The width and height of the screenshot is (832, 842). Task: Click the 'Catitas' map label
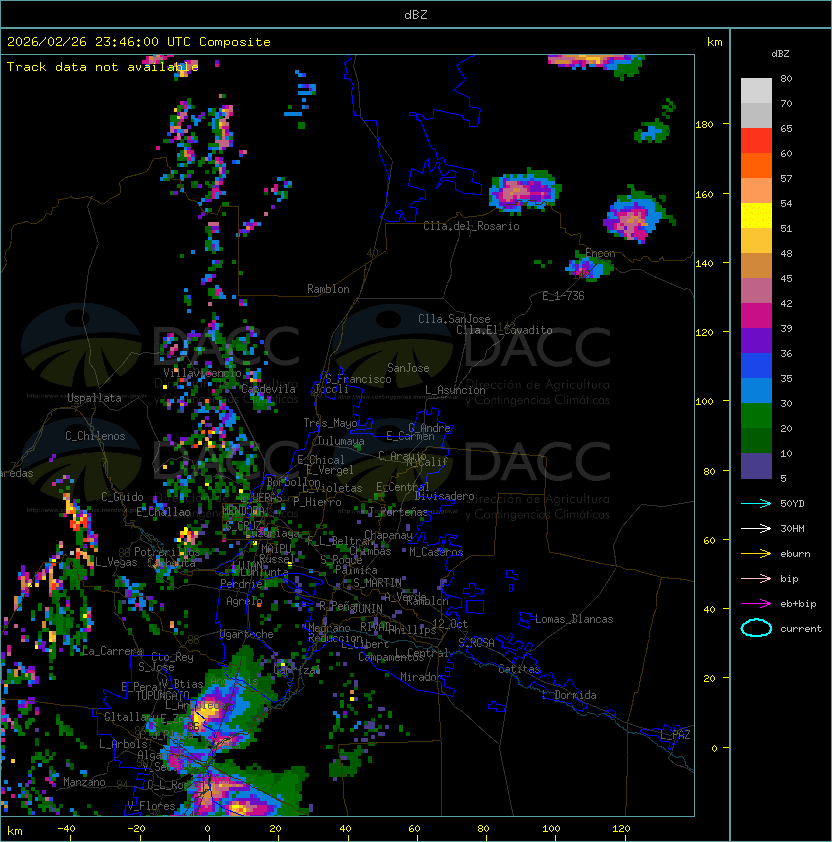click(x=519, y=669)
